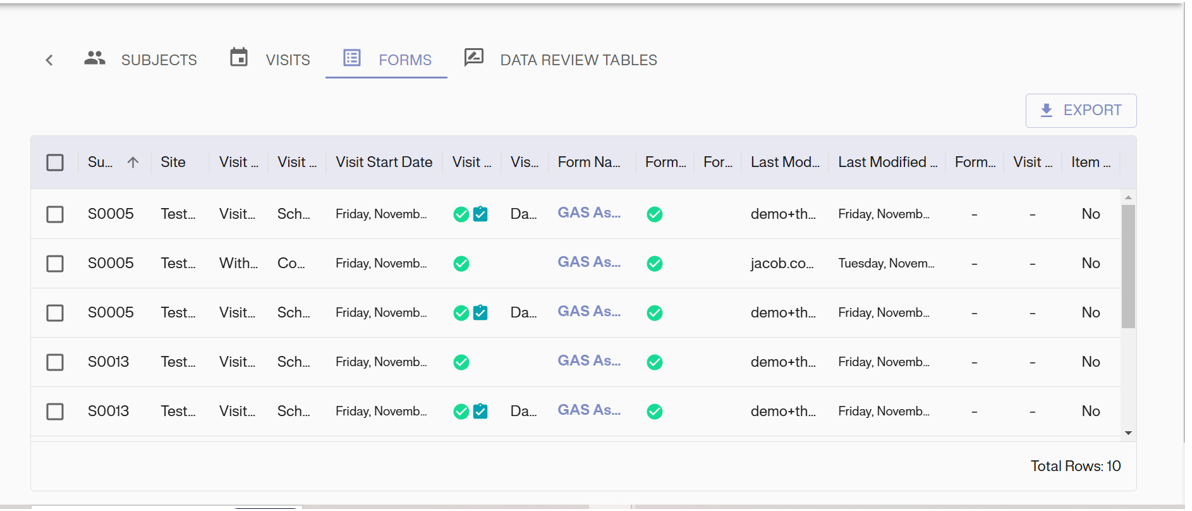Sort by Visit Start Date column header
The width and height of the screenshot is (1192, 511).
[384, 162]
